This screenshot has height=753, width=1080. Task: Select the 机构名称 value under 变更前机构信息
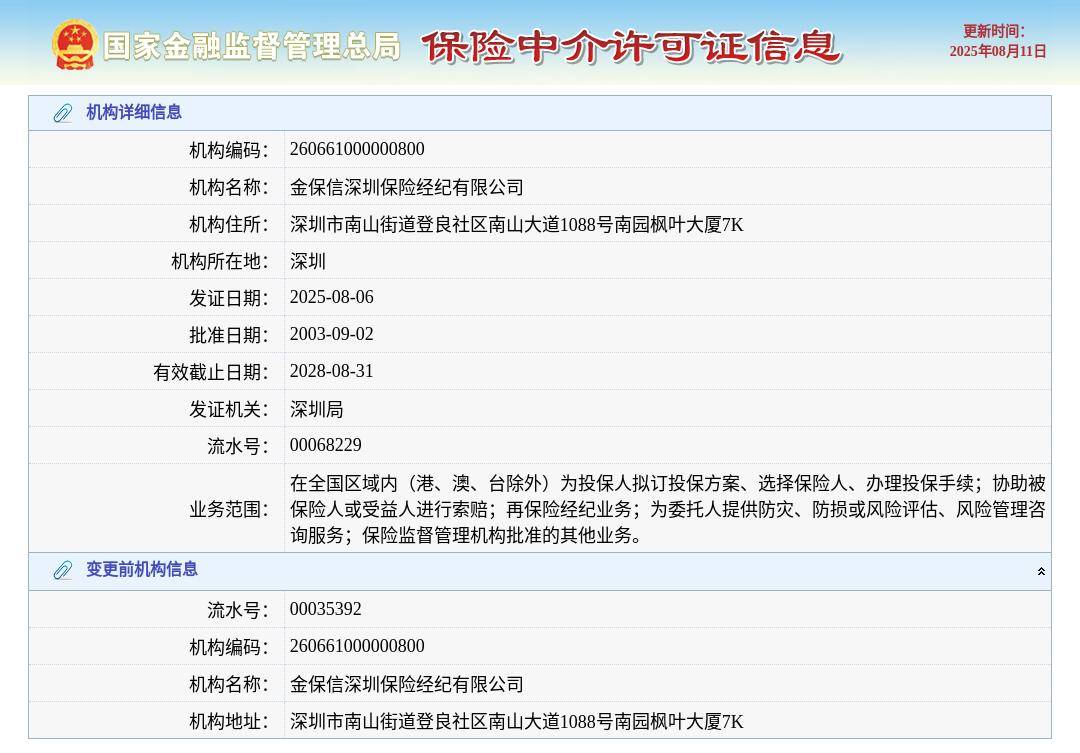click(x=406, y=684)
